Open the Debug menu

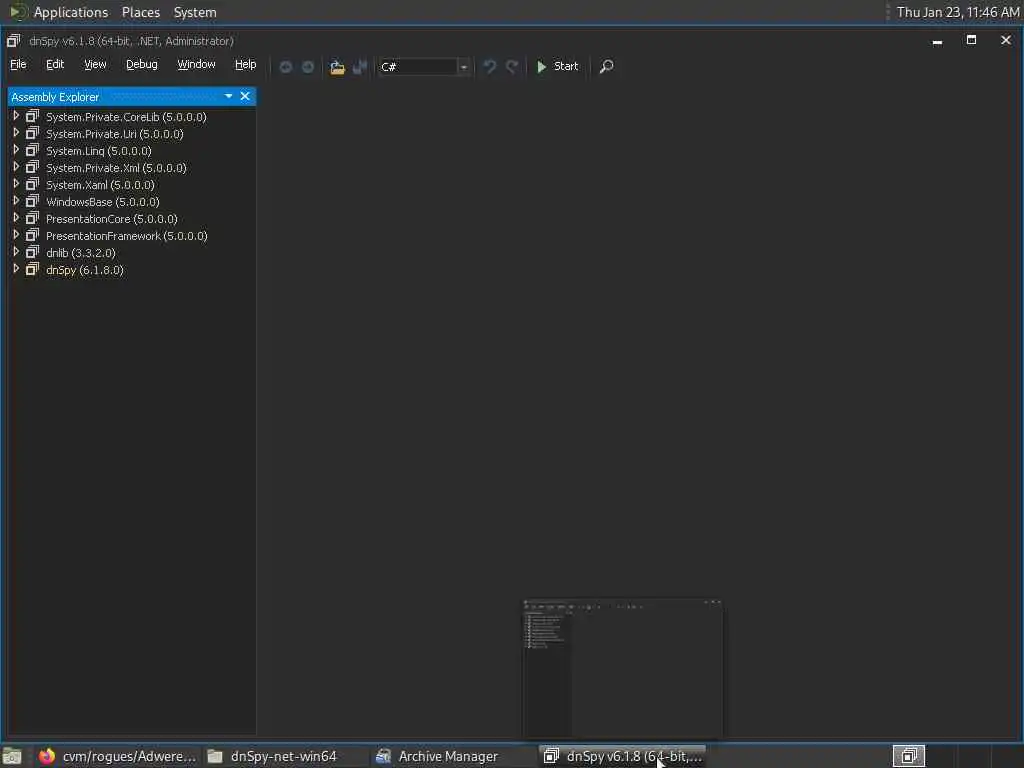(x=142, y=64)
